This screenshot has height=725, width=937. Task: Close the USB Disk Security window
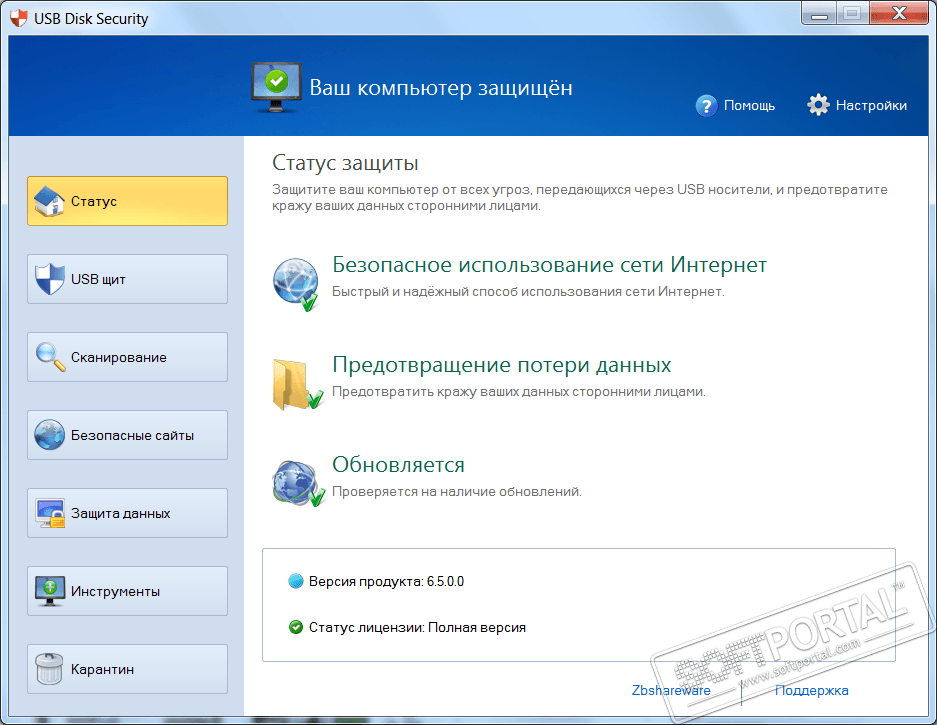(x=899, y=13)
